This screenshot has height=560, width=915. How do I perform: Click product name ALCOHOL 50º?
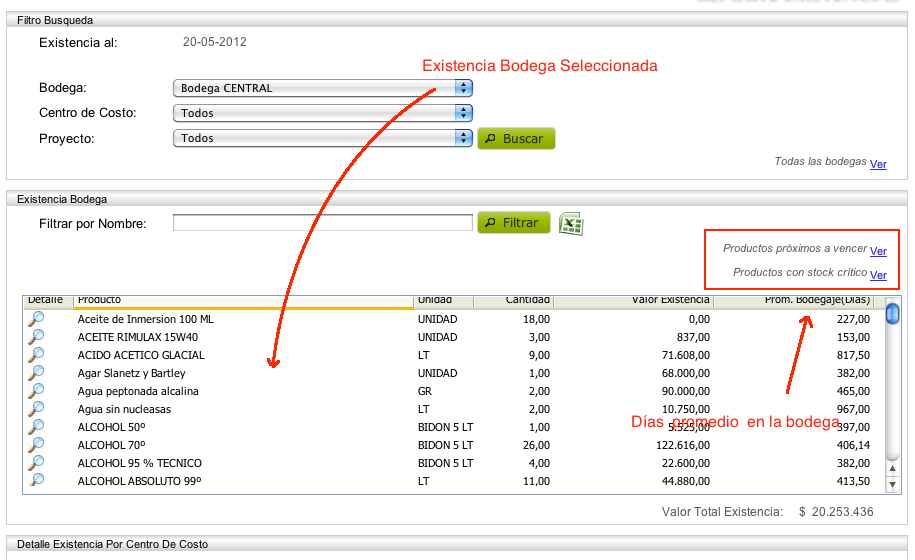click(x=111, y=428)
